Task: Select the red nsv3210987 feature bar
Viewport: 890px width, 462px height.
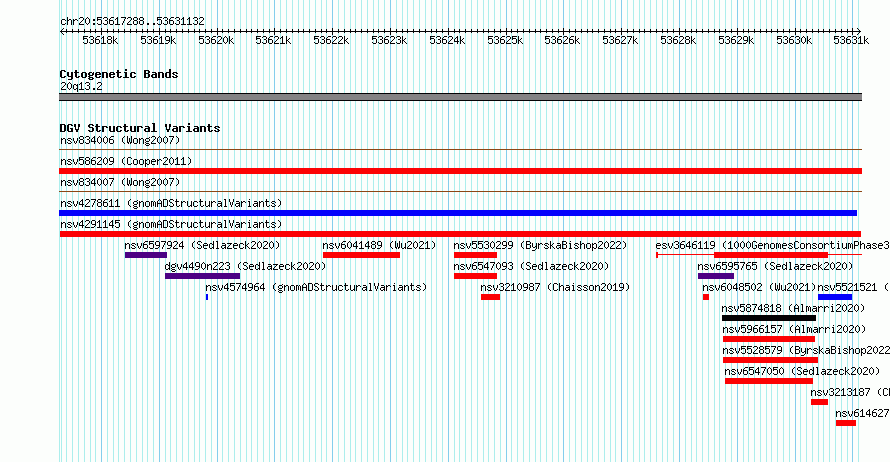Action: [x=490, y=297]
